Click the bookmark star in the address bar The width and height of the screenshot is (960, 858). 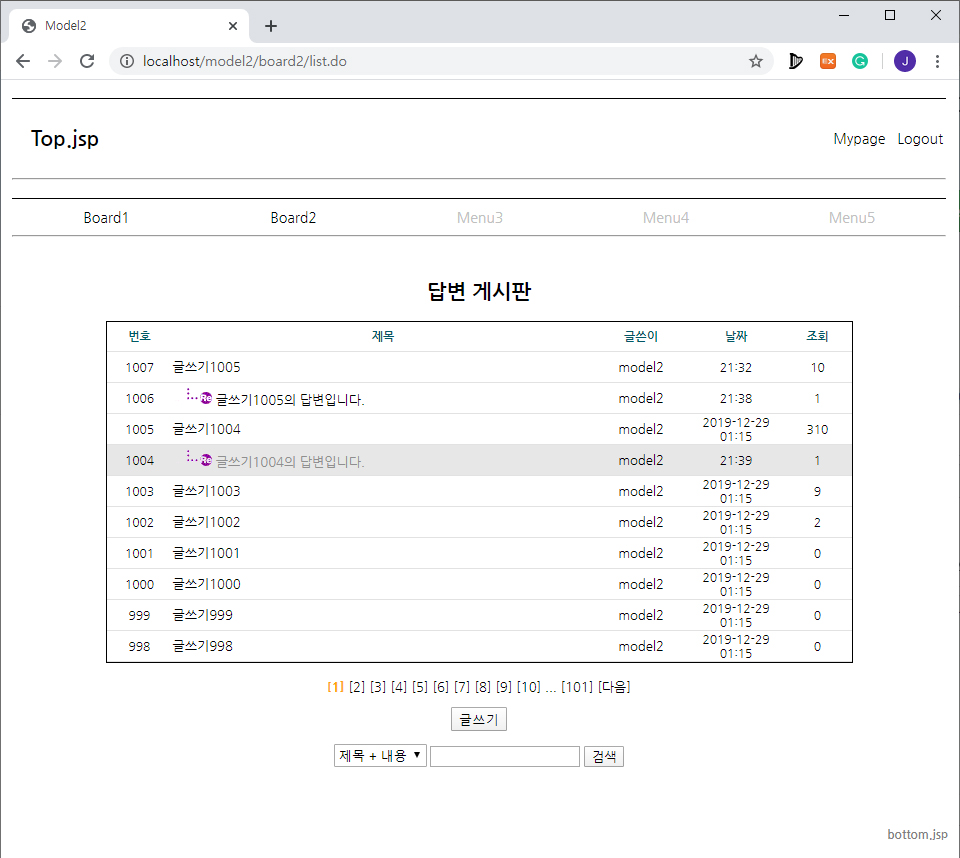point(755,61)
